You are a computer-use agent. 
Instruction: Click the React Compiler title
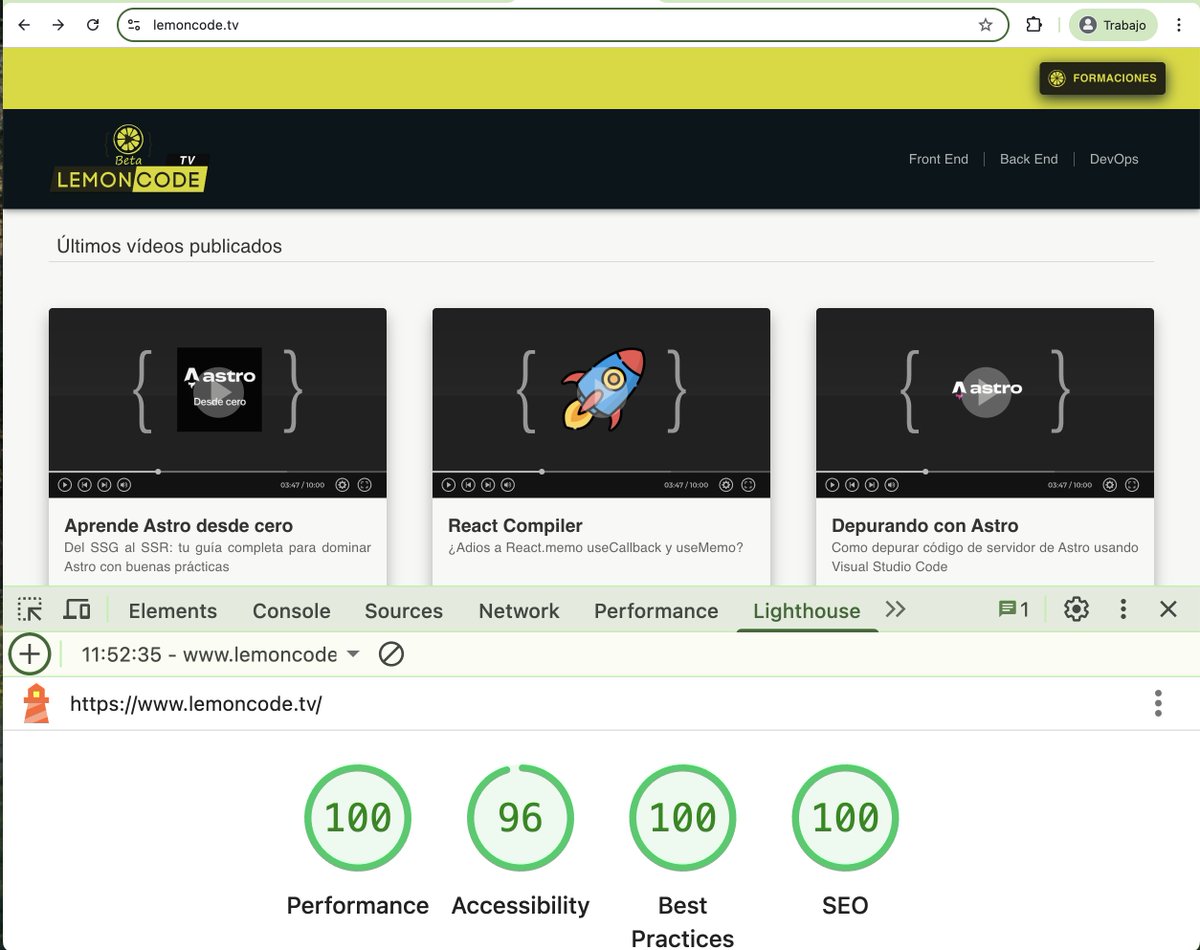[515, 526]
